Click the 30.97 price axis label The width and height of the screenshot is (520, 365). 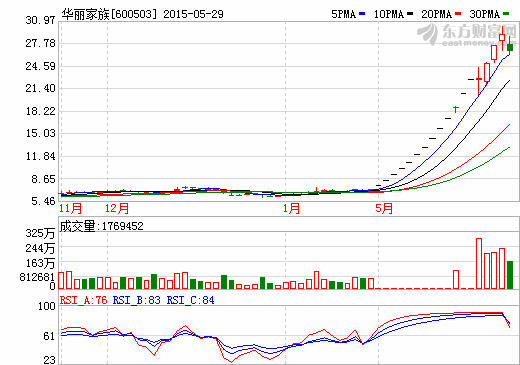coord(40,20)
